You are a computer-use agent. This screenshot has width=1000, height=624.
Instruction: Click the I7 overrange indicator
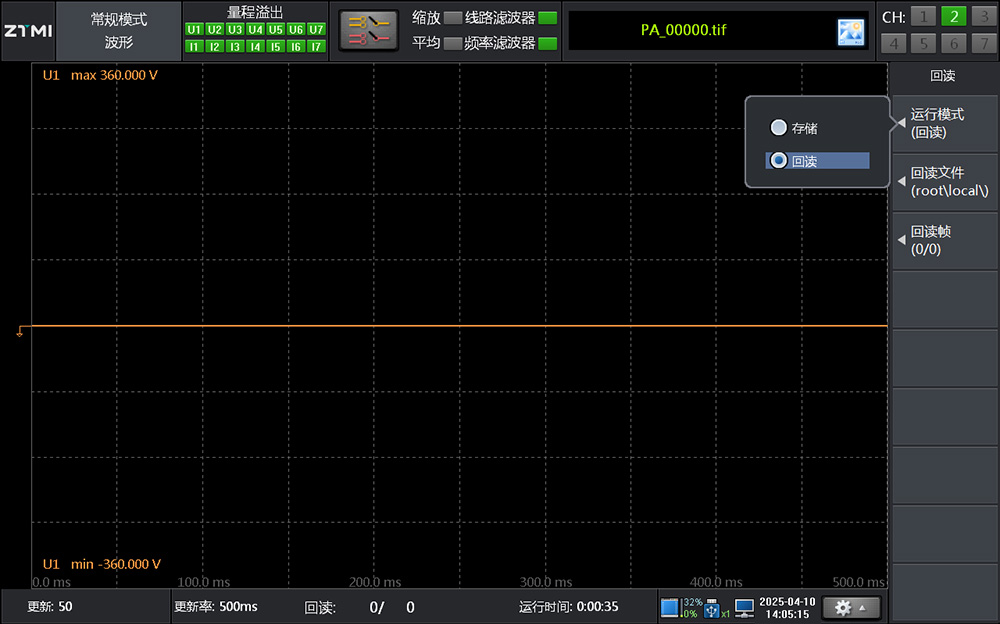point(317,46)
